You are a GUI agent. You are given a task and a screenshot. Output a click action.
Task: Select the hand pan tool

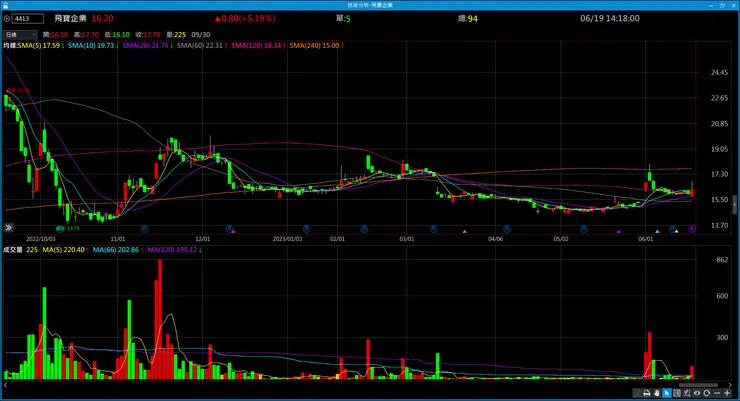click(x=656, y=393)
